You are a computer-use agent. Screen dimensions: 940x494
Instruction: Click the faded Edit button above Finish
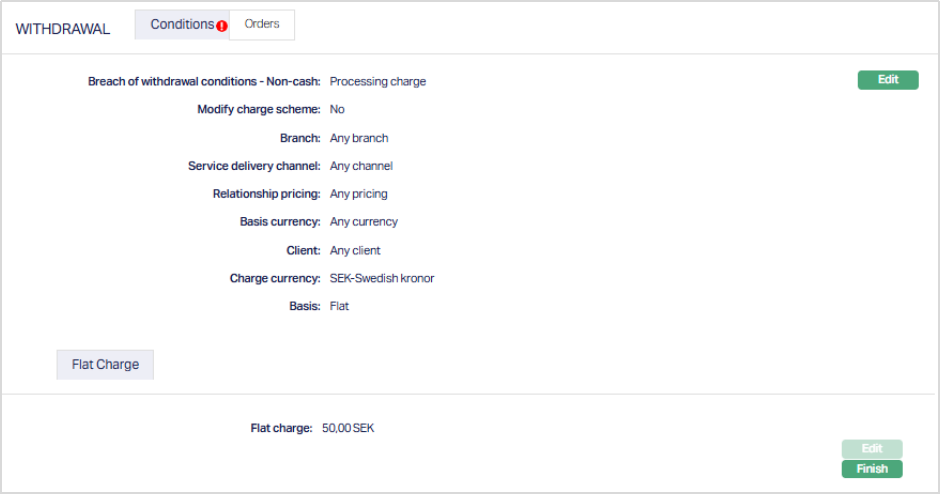tap(872, 449)
